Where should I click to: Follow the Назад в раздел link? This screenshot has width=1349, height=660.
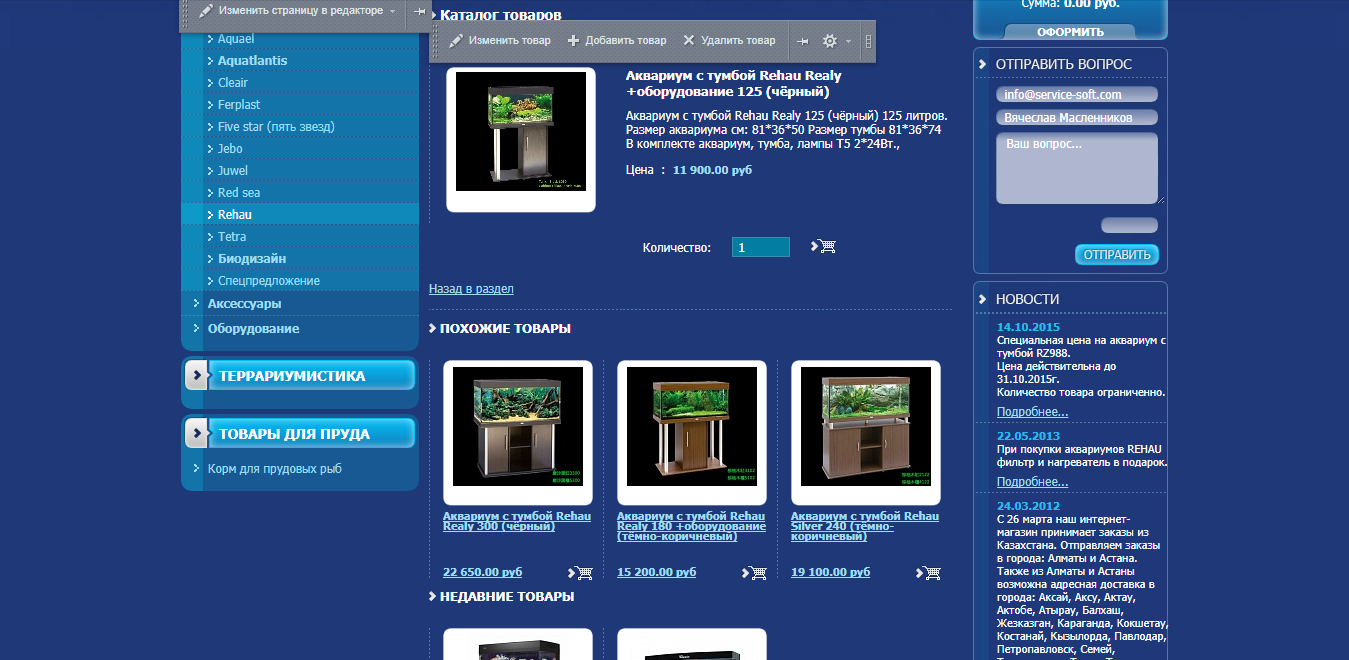pyautogui.click(x=471, y=289)
